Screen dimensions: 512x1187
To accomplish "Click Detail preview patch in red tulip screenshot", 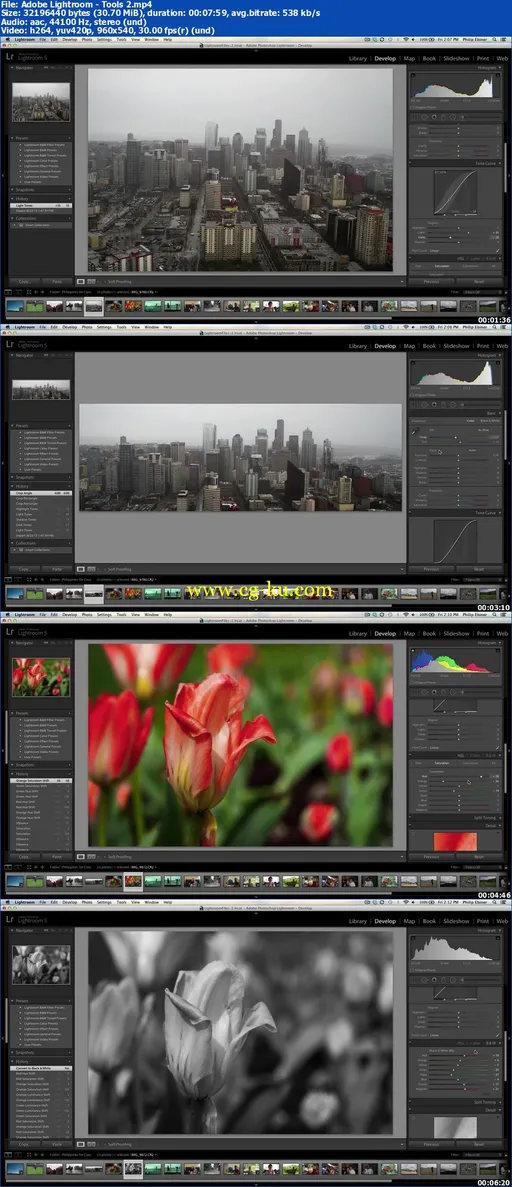I will pyautogui.click(x=455, y=840).
